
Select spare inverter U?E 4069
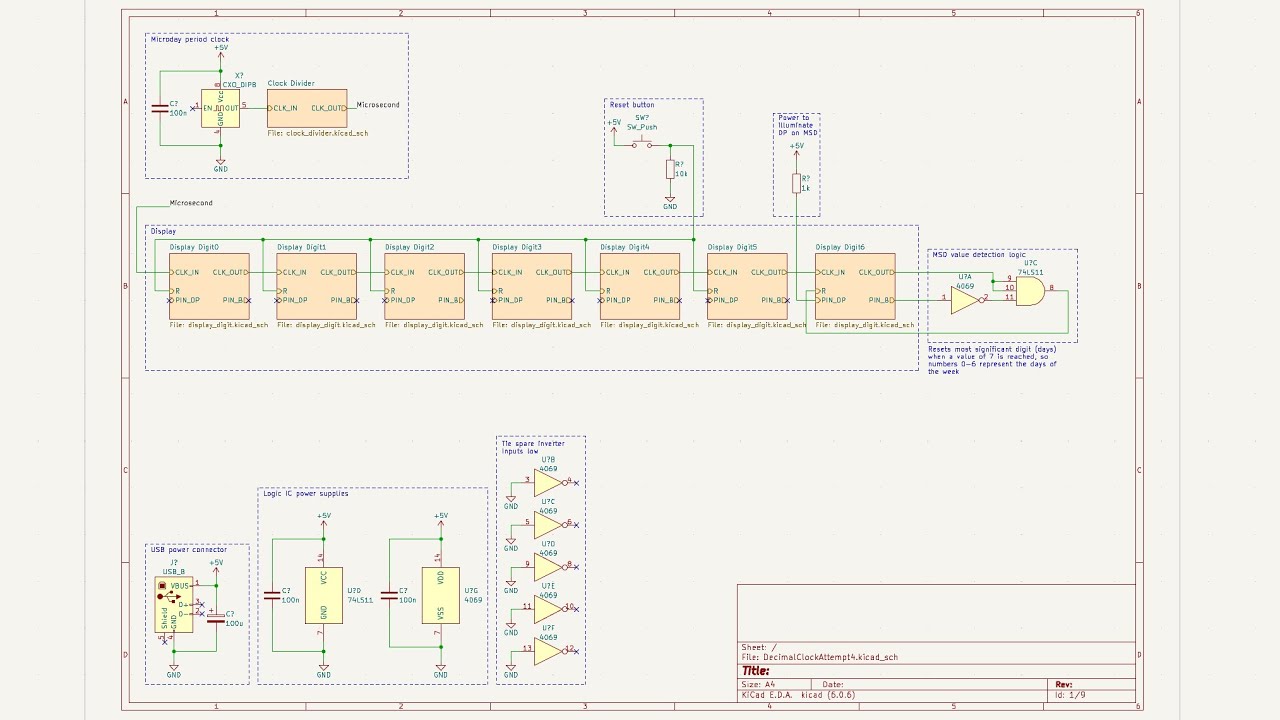tap(549, 609)
